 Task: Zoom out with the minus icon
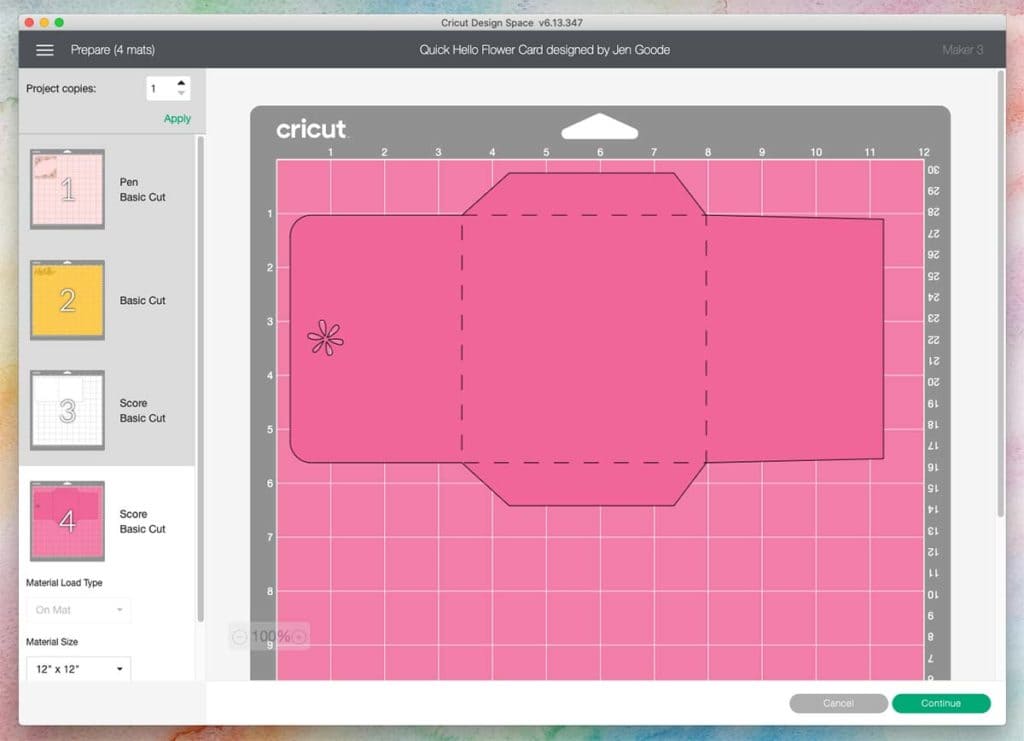click(239, 635)
